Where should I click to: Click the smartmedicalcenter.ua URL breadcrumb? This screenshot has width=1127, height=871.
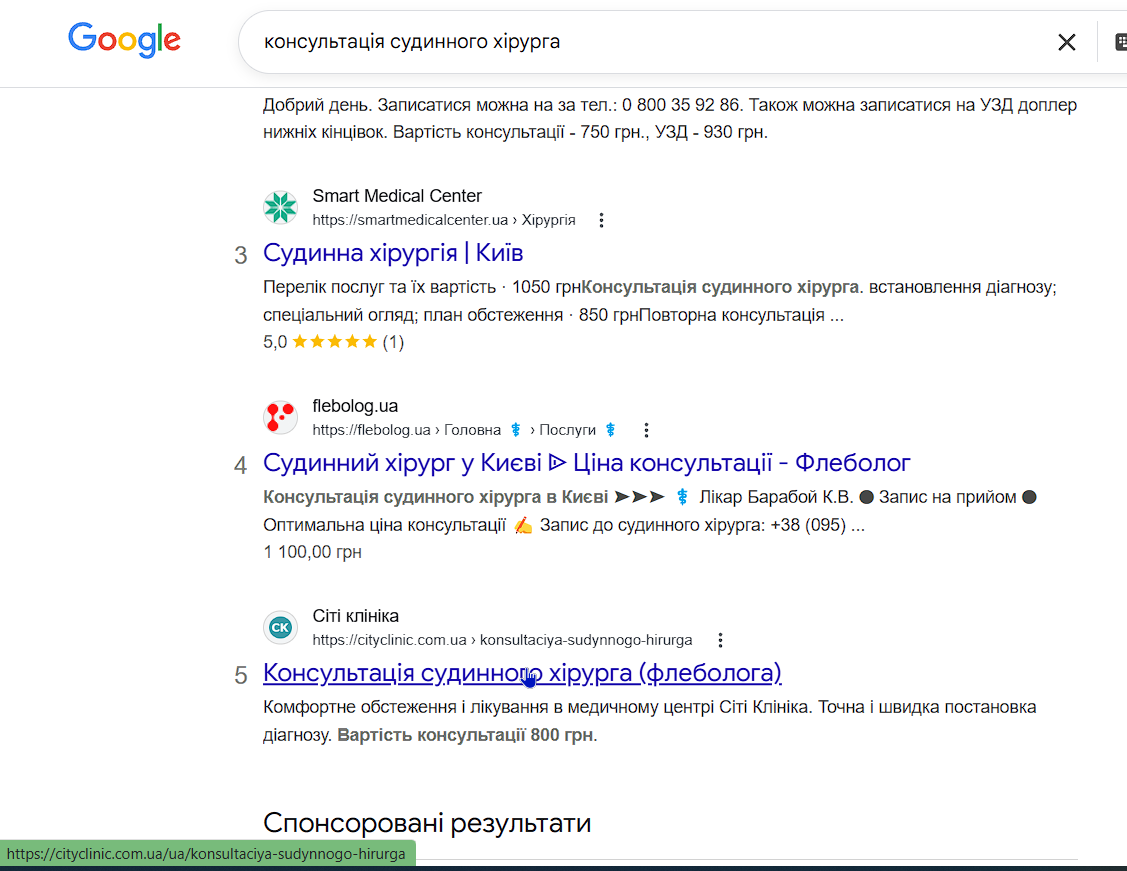443,220
